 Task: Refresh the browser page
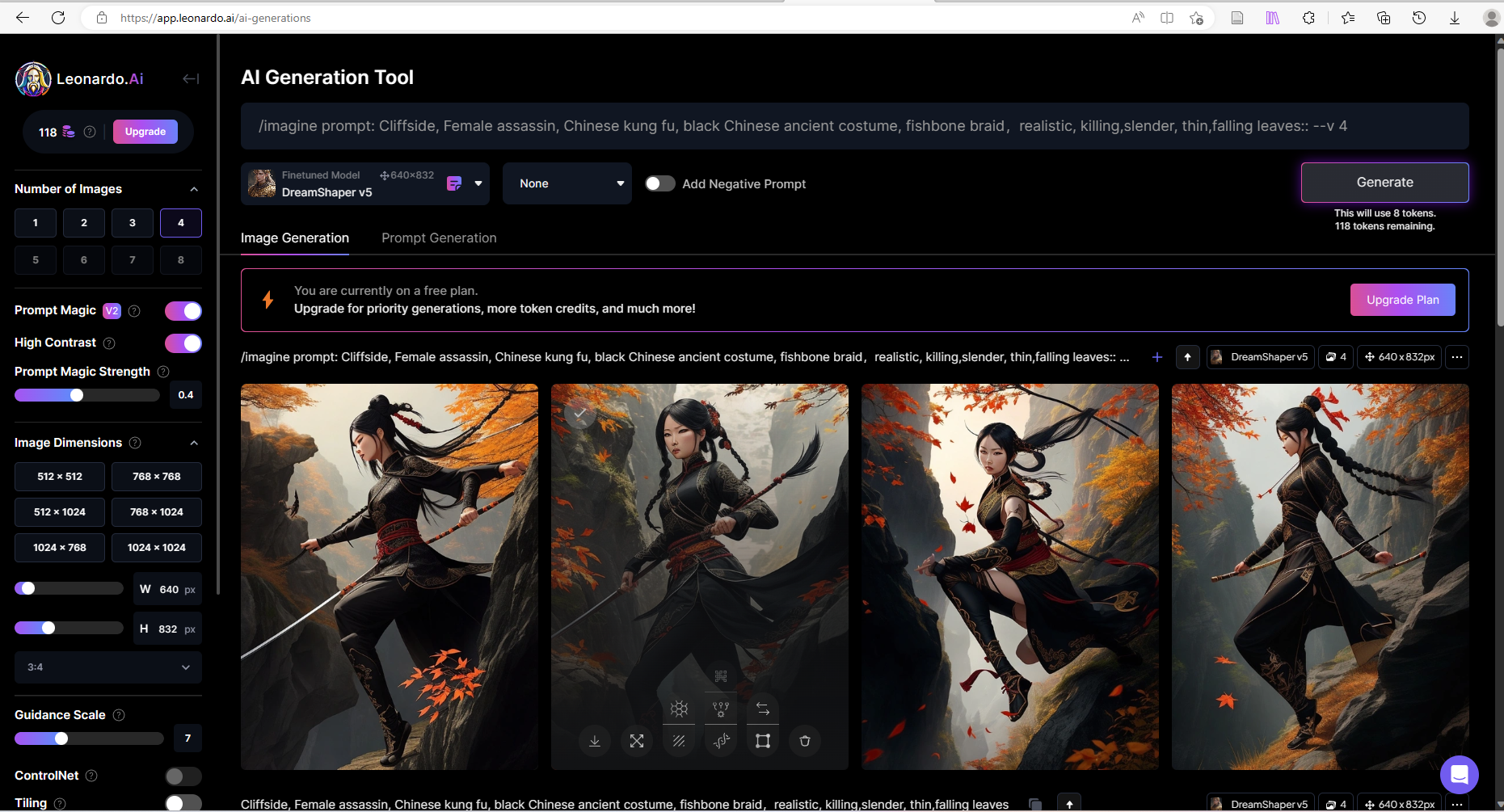[58, 18]
